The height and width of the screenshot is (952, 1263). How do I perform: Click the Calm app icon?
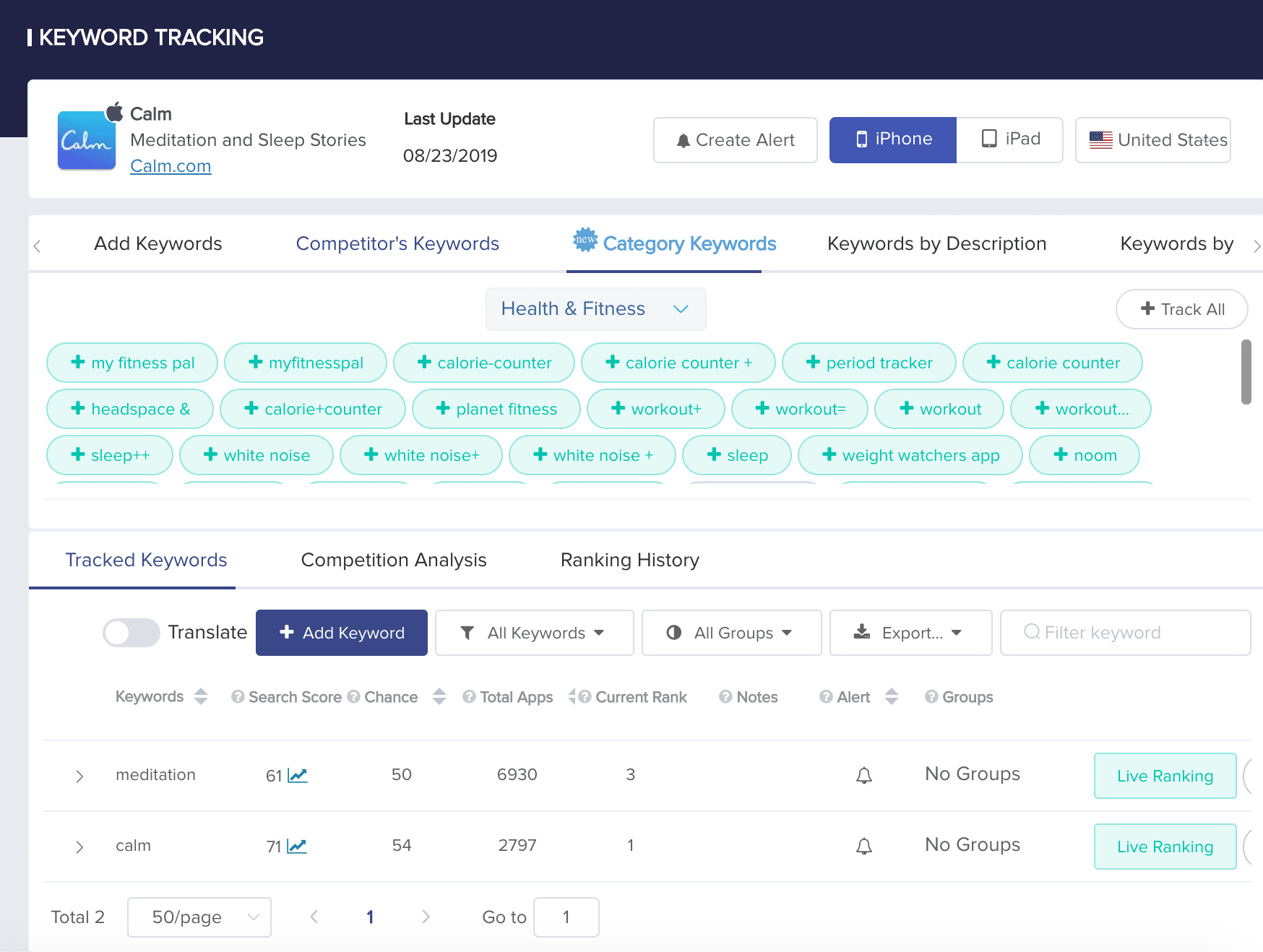click(x=87, y=140)
